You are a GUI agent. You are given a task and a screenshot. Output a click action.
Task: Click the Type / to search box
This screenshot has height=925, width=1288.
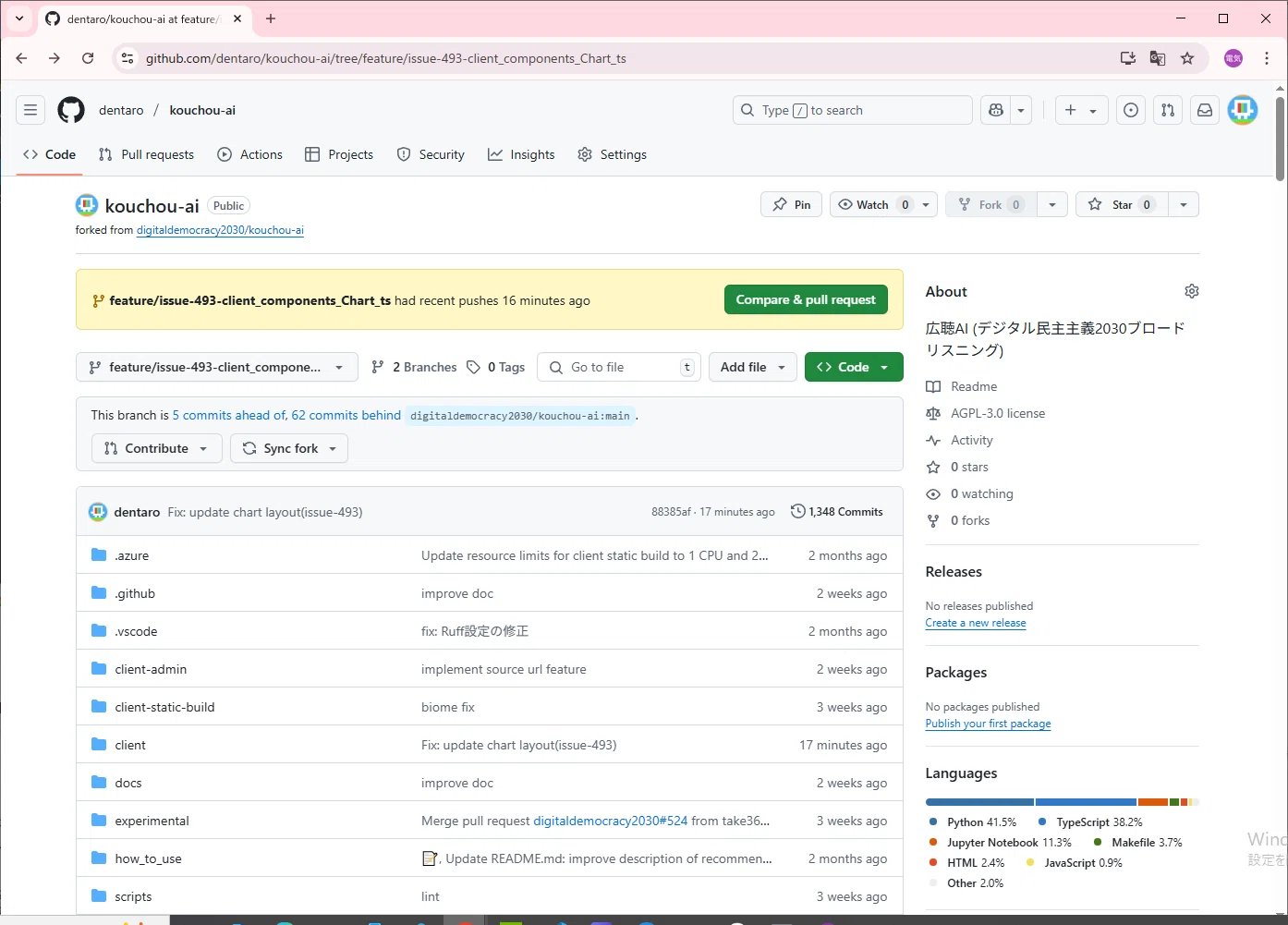(853, 110)
